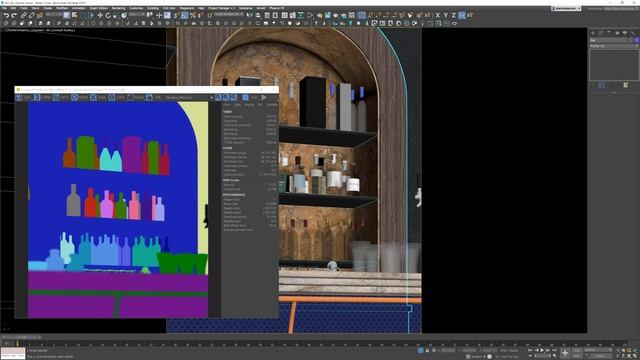The width and height of the screenshot is (640, 360).
Task: Open the File menu
Action: pyautogui.click(x=4, y=8)
